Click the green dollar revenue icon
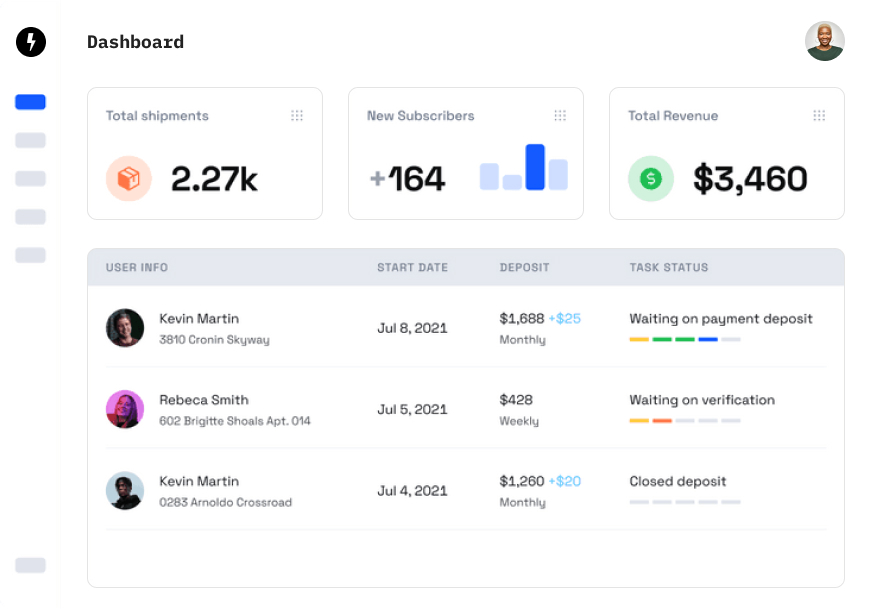 [651, 179]
